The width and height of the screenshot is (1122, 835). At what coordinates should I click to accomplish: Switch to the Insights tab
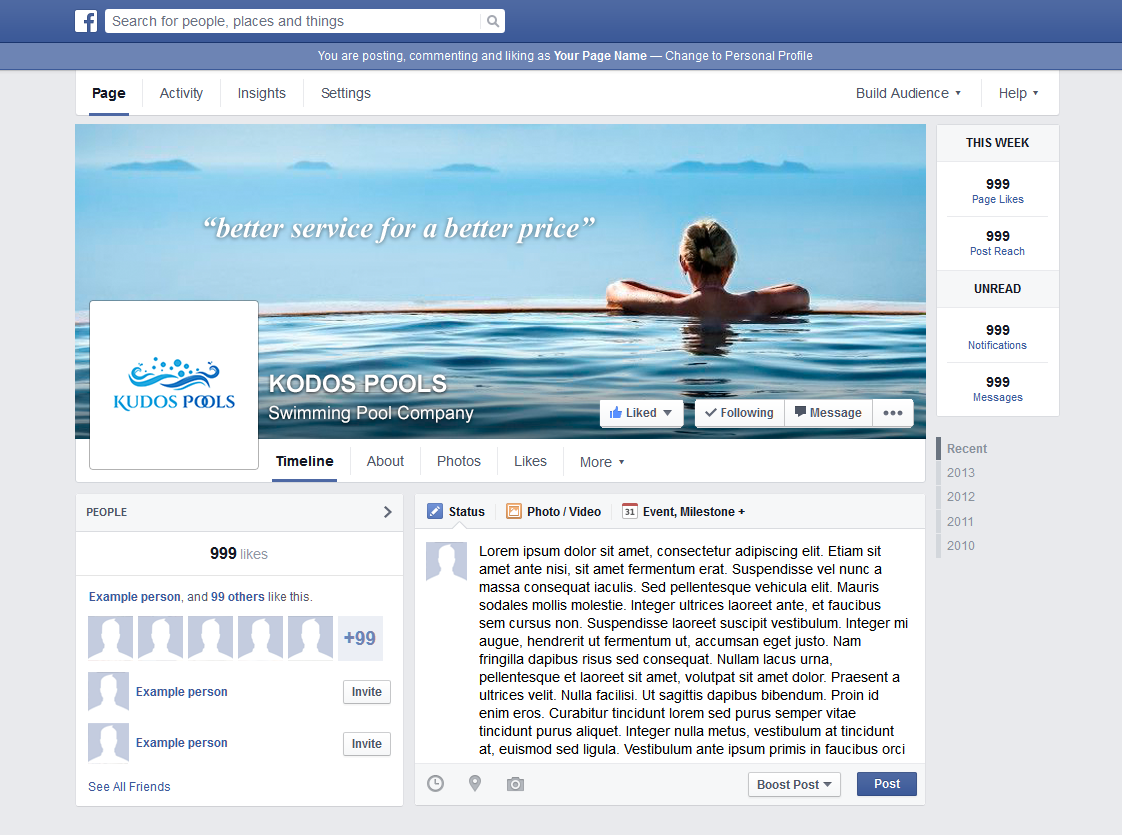pyautogui.click(x=261, y=92)
